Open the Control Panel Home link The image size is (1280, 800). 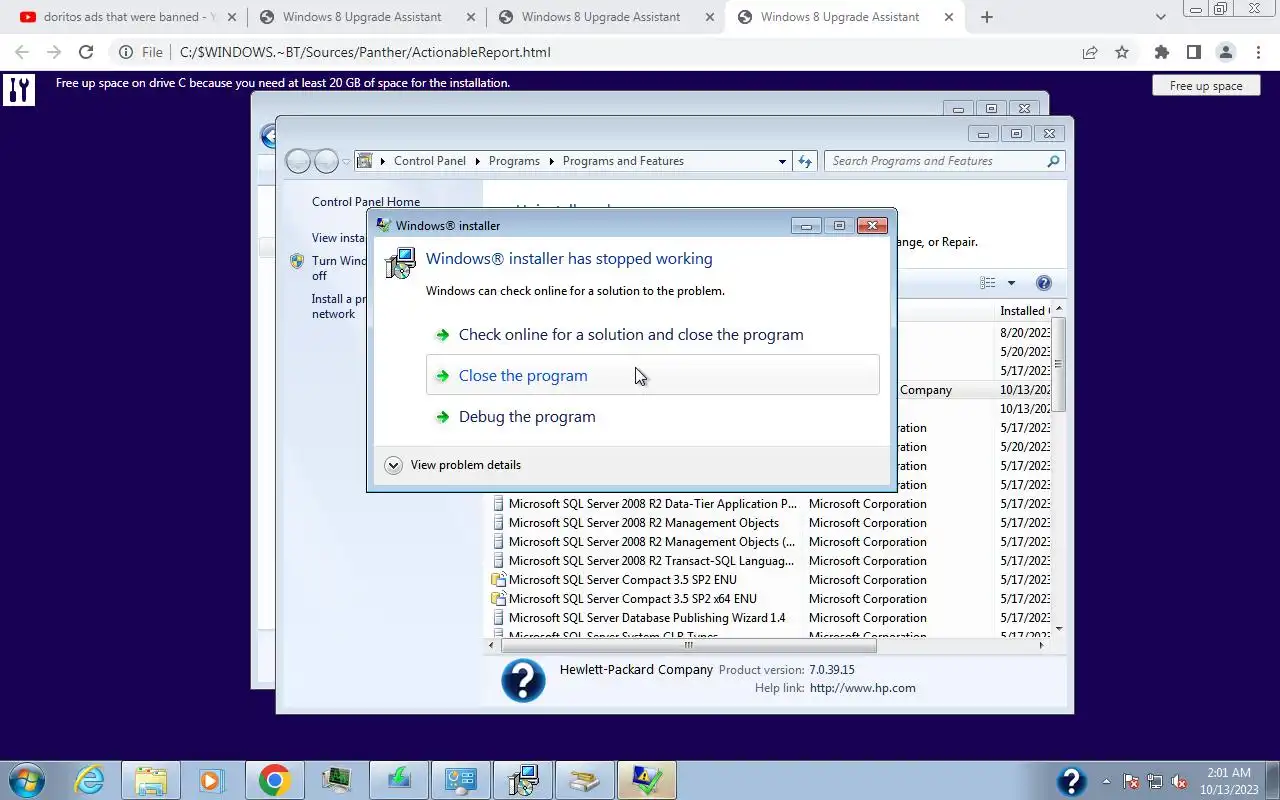(366, 202)
